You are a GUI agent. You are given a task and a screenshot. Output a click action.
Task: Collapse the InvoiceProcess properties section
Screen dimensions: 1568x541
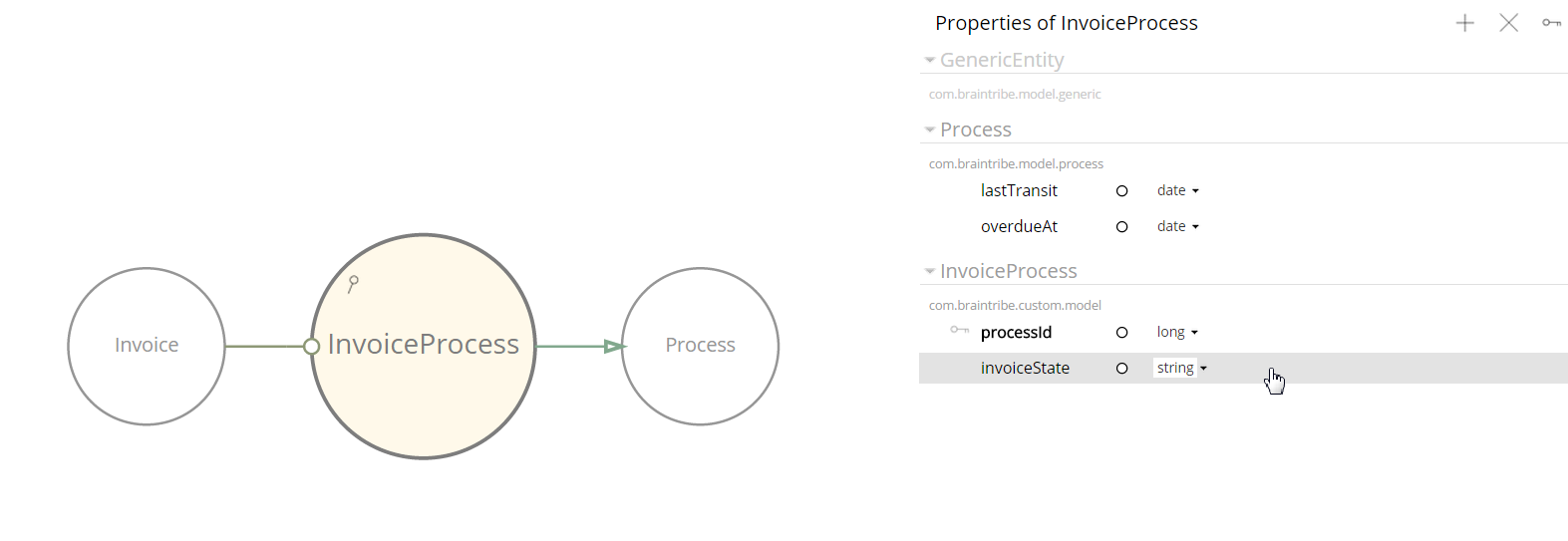[x=930, y=272]
